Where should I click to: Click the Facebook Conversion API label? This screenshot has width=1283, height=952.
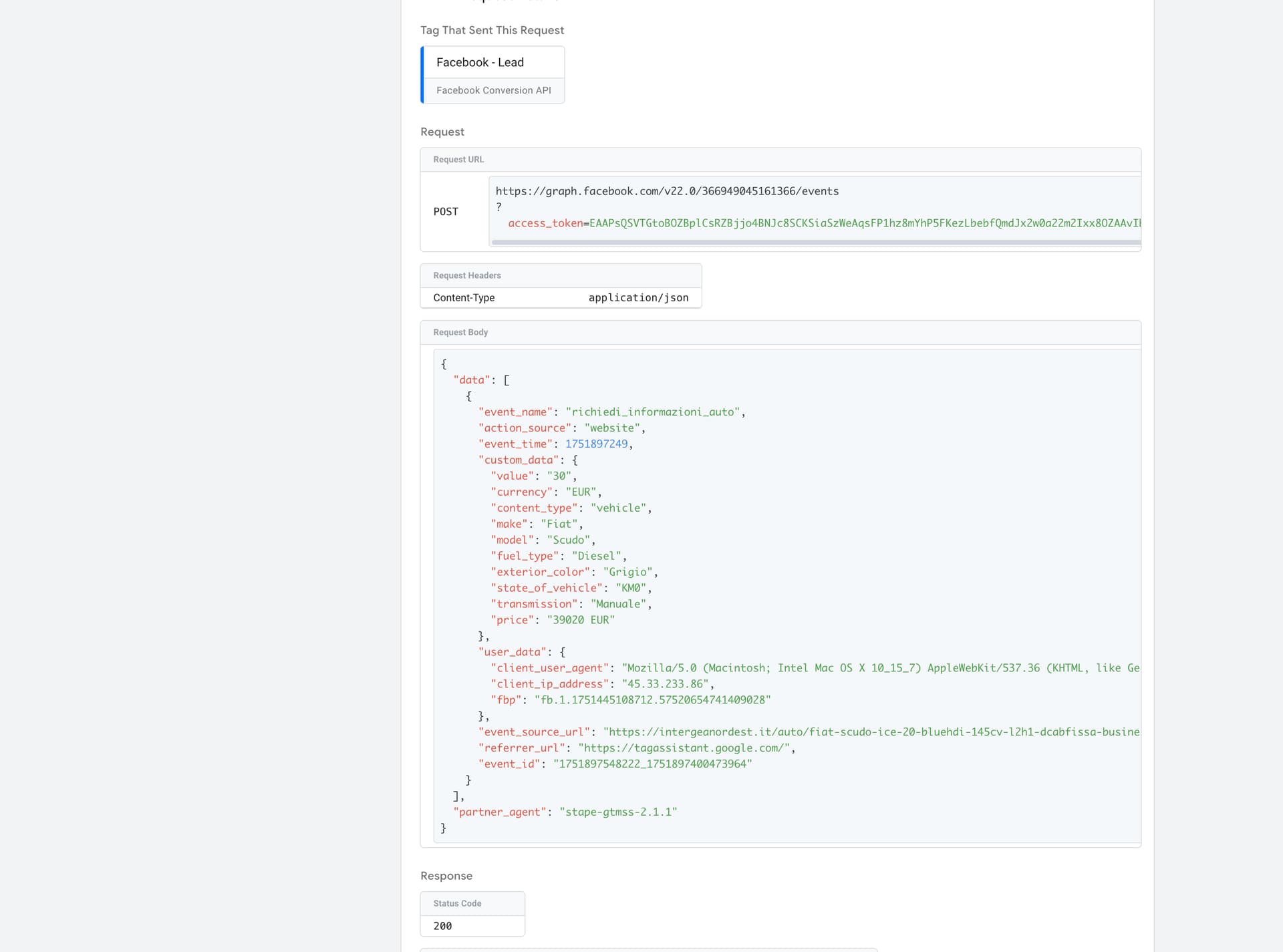(x=493, y=90)
